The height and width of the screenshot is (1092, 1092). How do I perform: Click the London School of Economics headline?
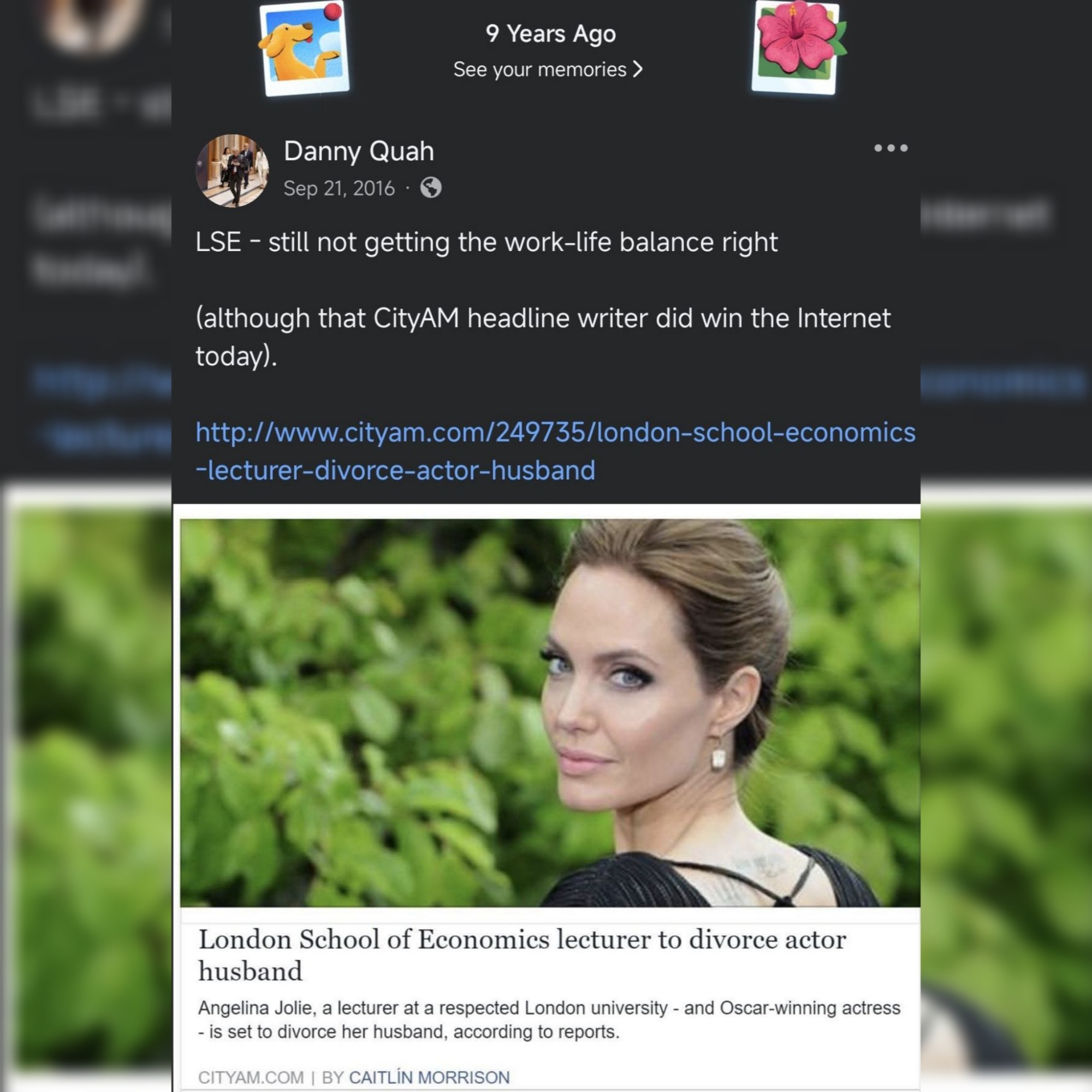[x=523, y=955]
